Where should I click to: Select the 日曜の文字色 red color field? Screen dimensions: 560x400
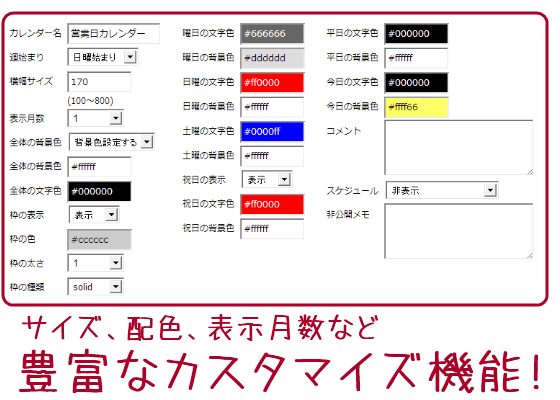pos(272,82)
